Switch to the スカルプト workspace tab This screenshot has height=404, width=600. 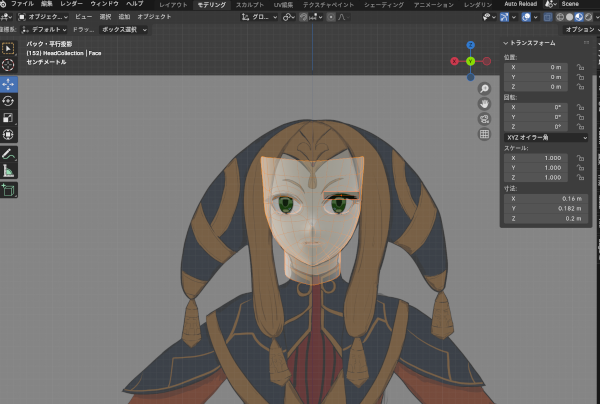250,5
